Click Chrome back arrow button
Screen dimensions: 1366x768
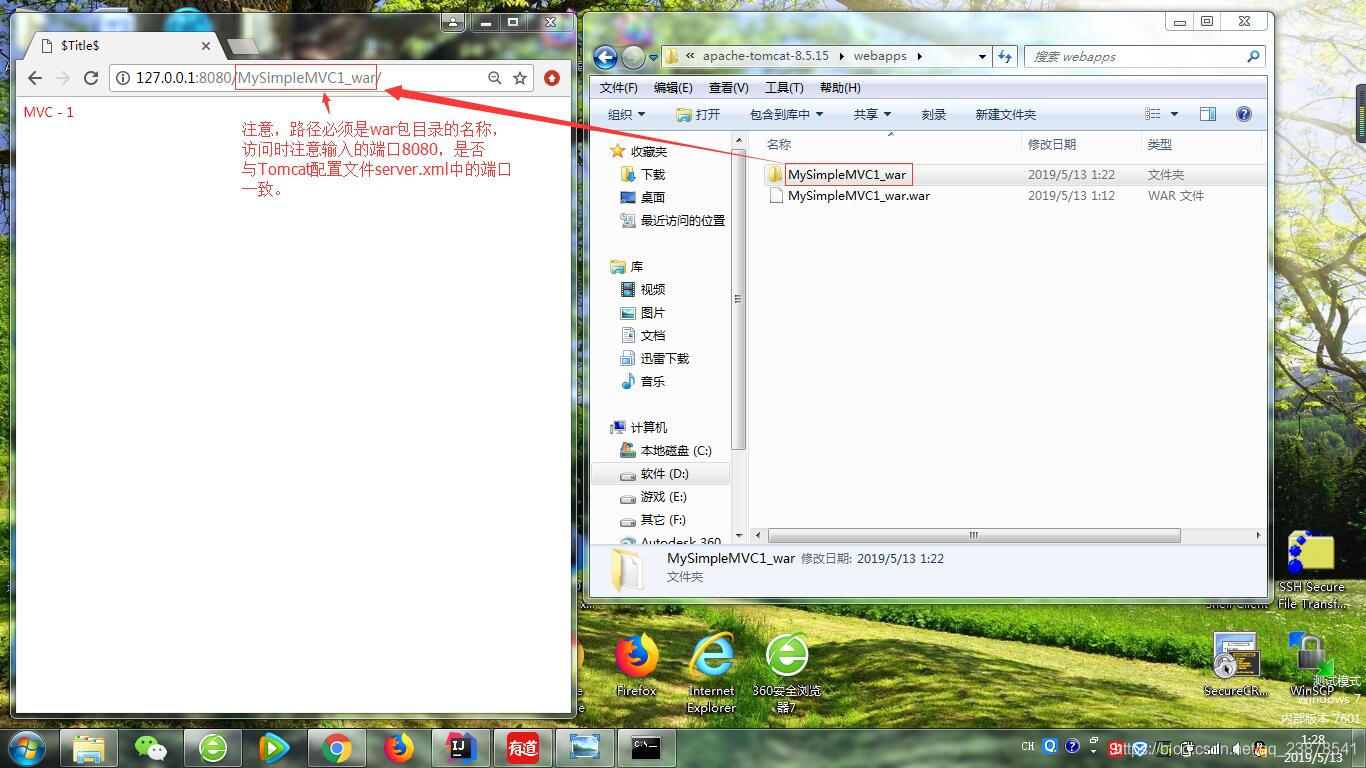click(35, 78)
